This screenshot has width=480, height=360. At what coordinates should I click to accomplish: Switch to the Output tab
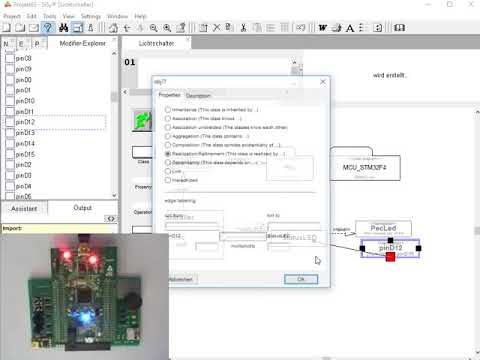click(82, 208)
